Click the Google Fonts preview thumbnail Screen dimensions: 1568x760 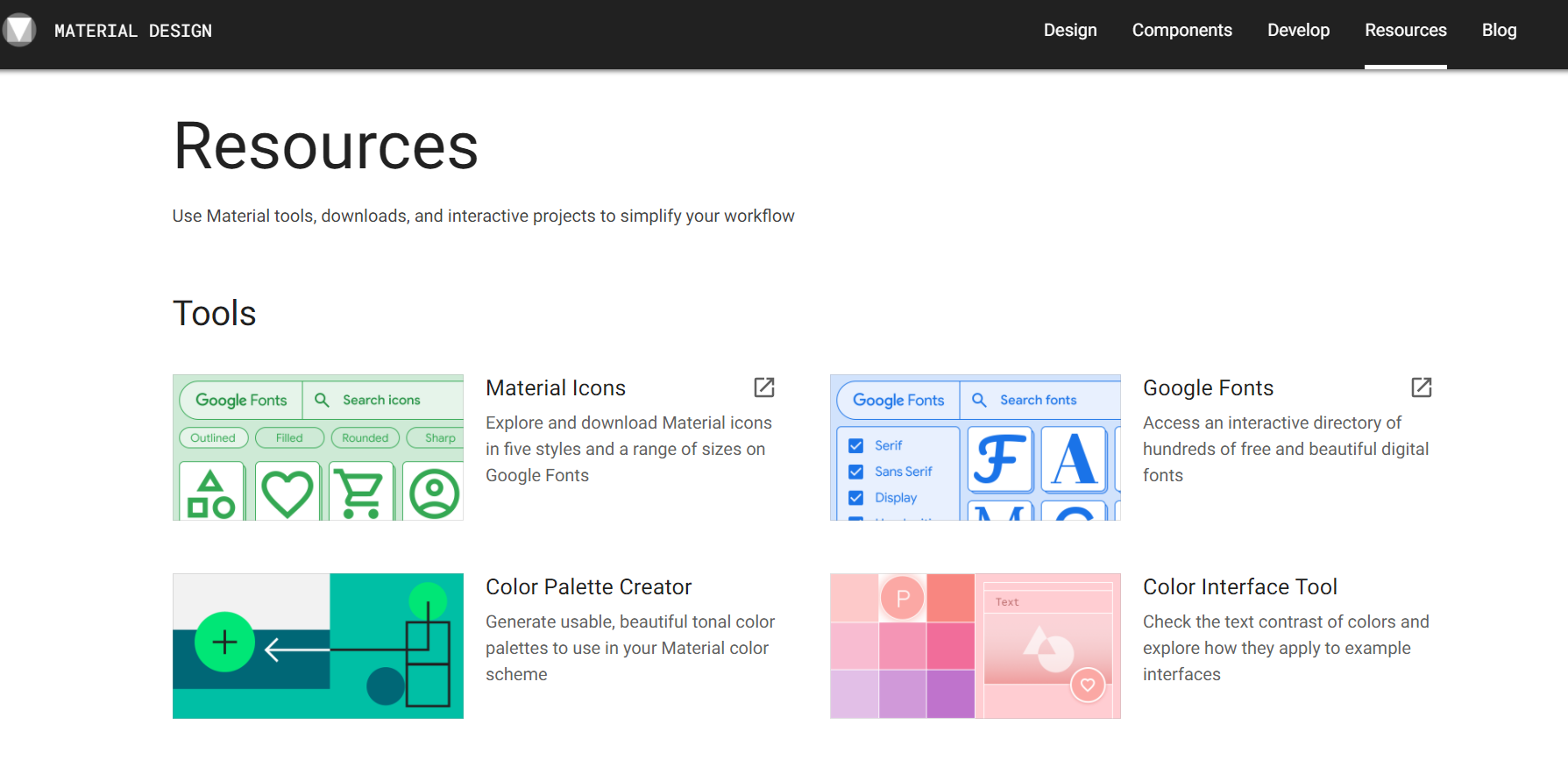tap(976, 447)
